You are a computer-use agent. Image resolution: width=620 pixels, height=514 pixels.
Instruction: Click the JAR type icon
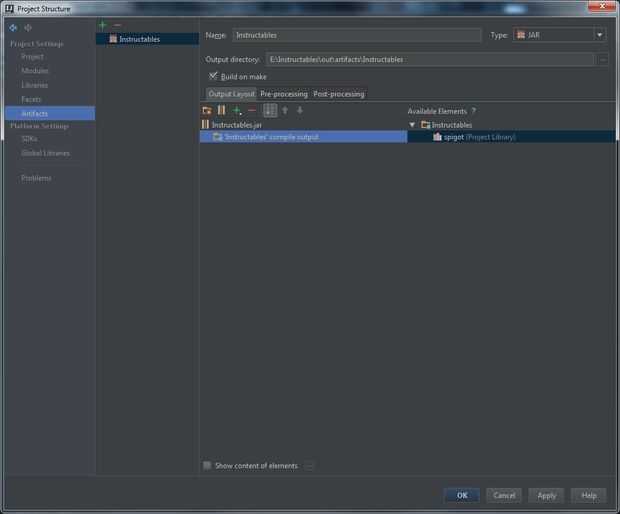point(521,35)
